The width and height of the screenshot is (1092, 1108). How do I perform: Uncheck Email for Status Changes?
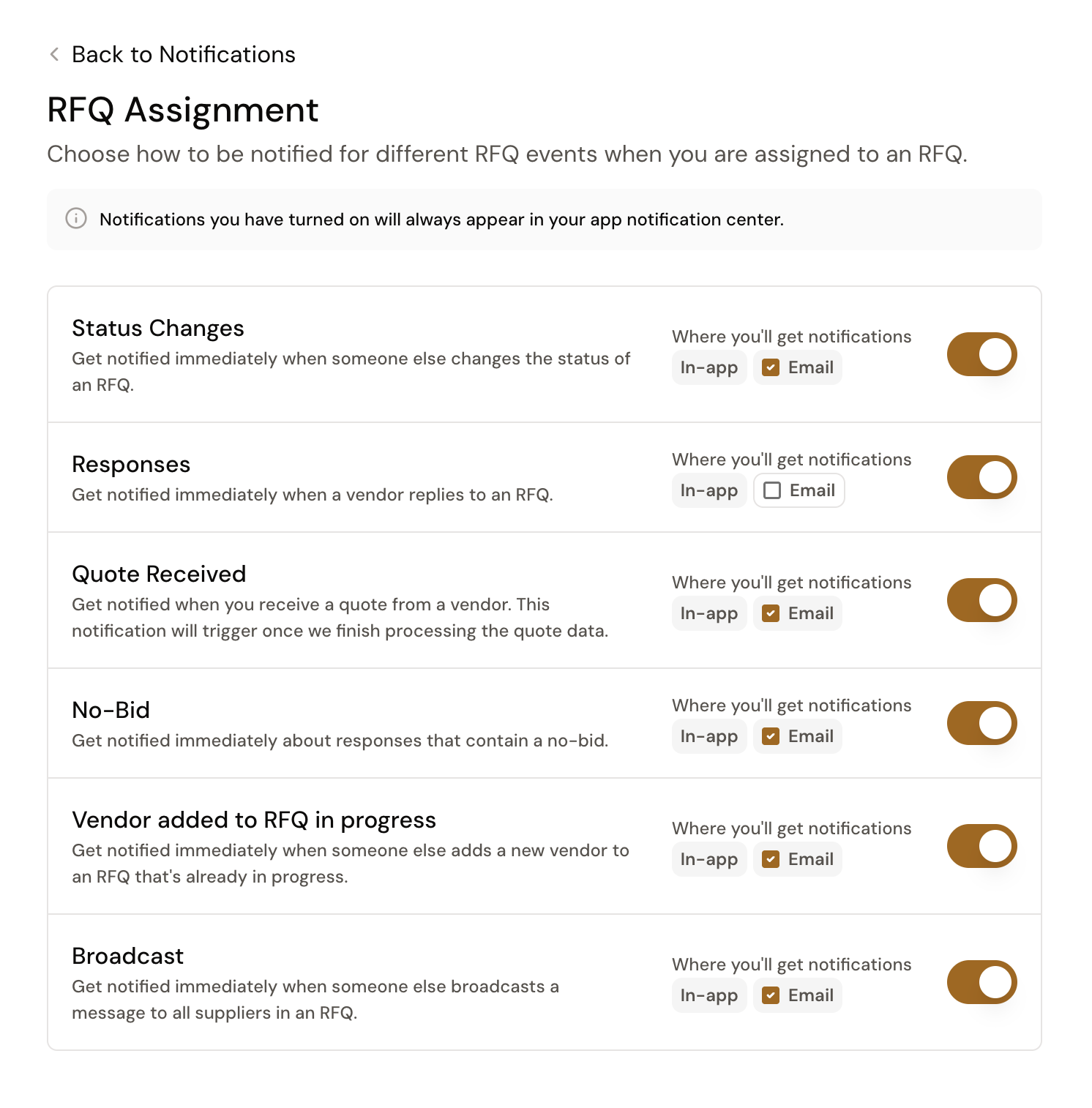pos(771,367)
